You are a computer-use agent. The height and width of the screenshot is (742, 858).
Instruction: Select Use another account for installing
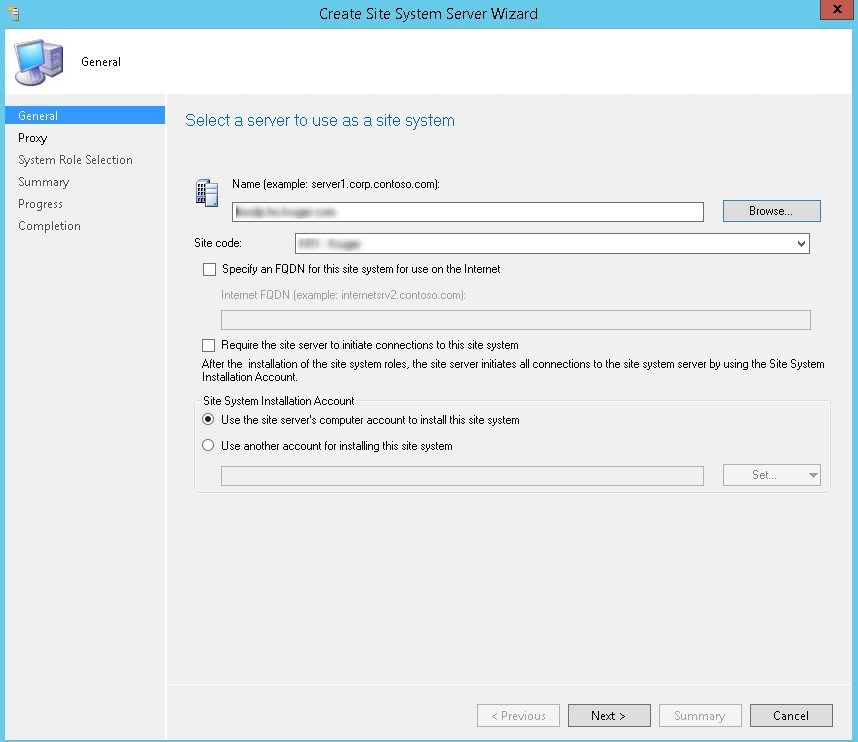(x=208, y=445)
